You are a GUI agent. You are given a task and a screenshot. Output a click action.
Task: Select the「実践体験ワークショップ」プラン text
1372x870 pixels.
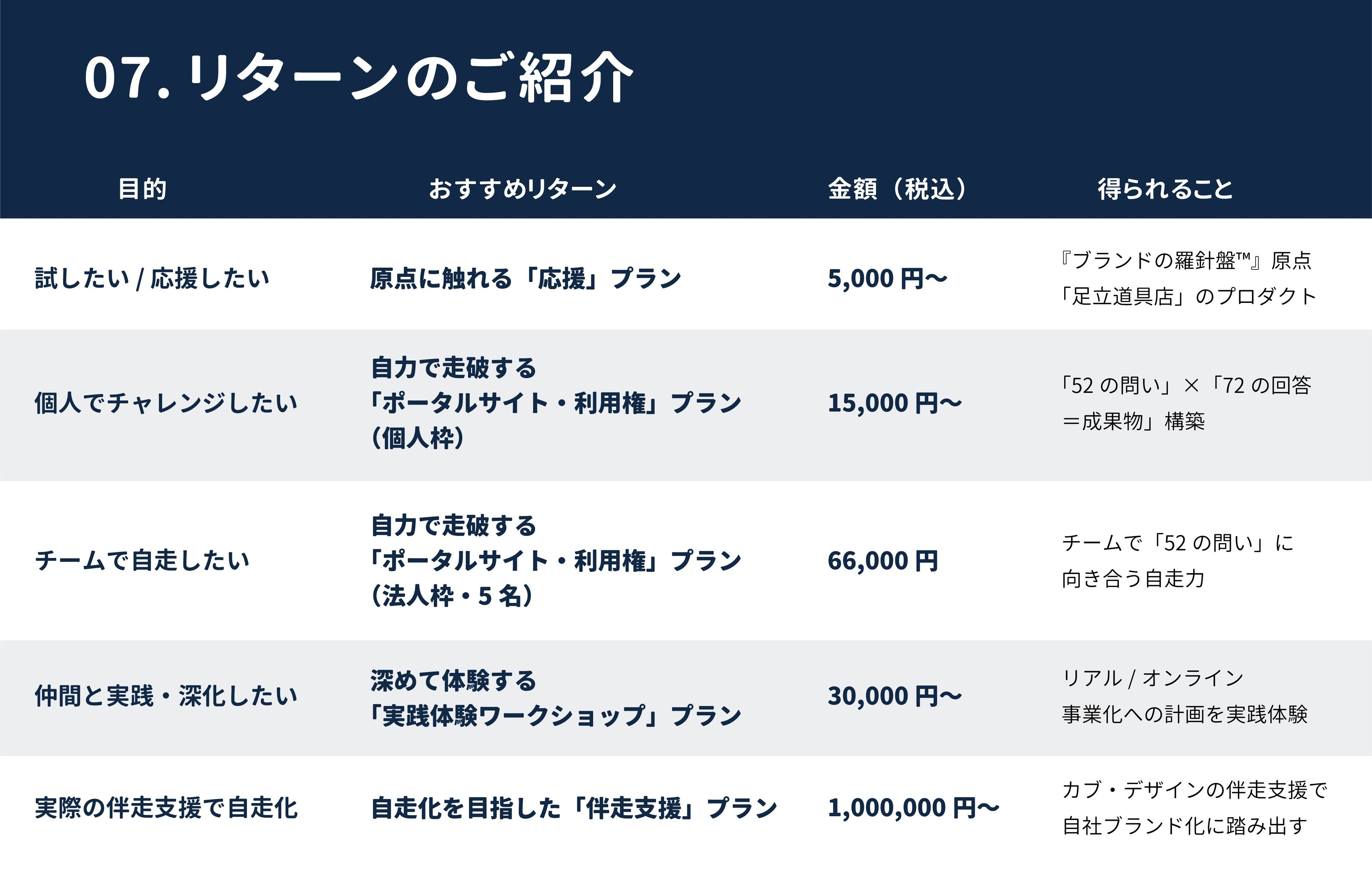tap(555, 716)
